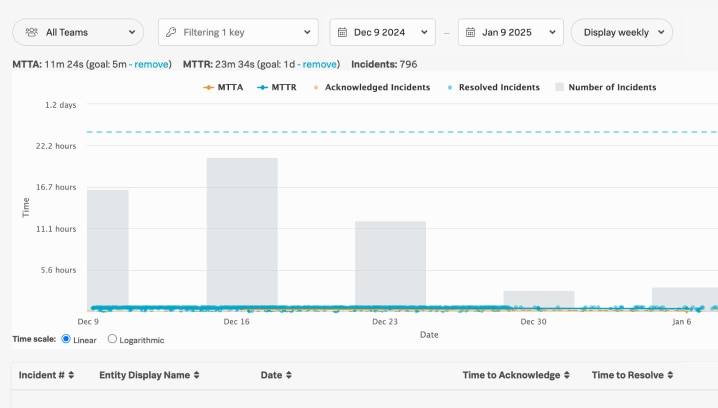Click the MTTR: 23m 34s value

(218, 64)
